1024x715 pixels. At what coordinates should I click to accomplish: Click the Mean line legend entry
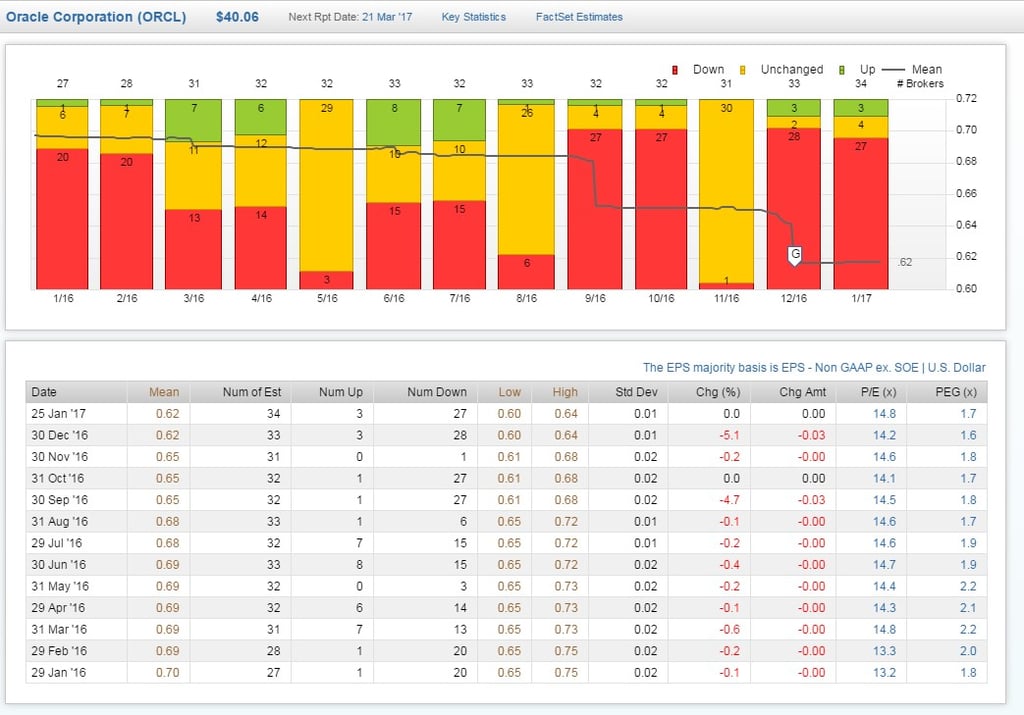pyautogui.click(x=912, y=69)
